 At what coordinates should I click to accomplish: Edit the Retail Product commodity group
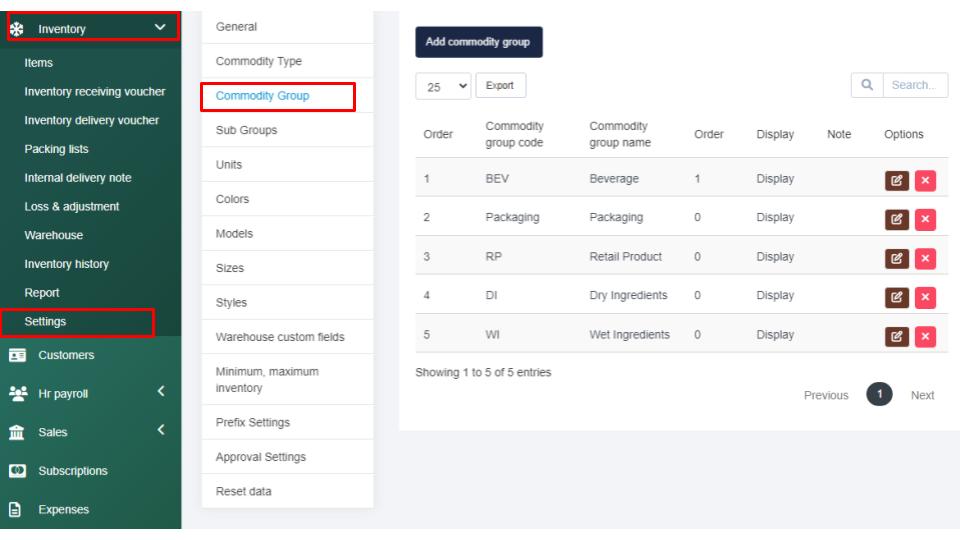[x=894, y=257]
